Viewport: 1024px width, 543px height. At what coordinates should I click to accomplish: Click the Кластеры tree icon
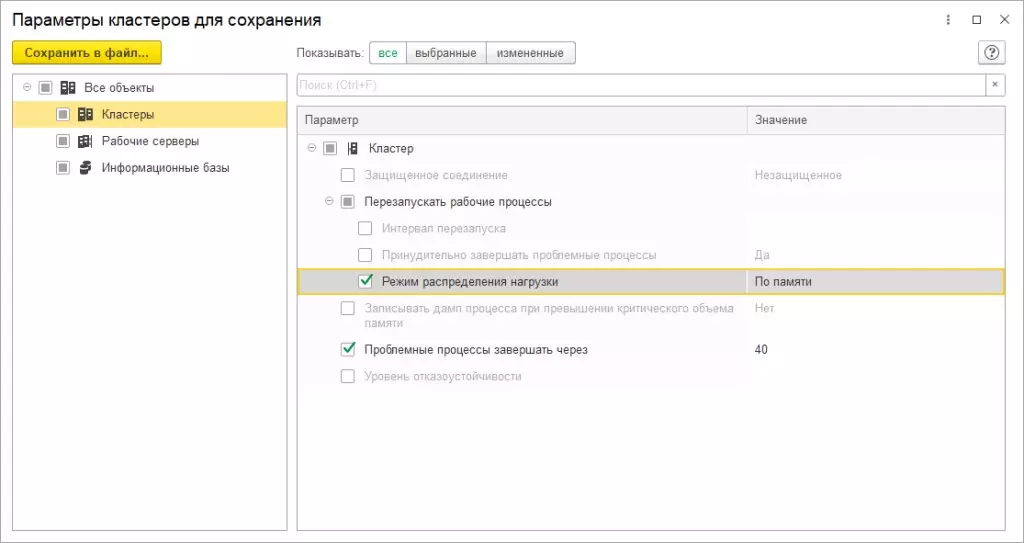(85, 114)
